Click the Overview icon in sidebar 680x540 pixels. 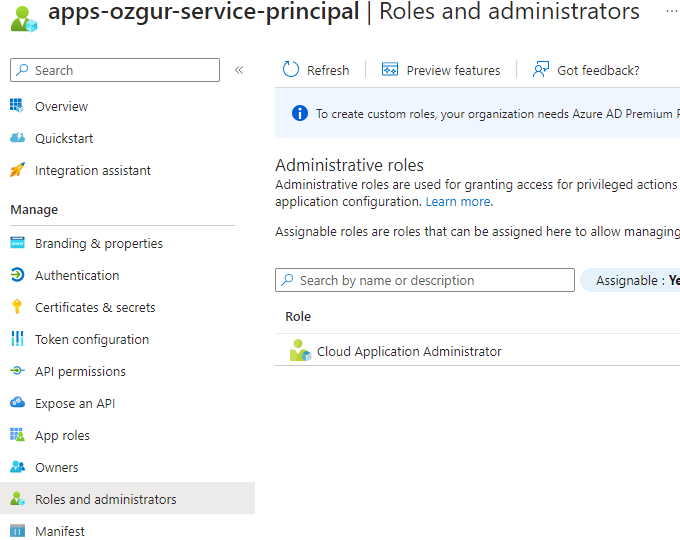[x=17, y=106]
